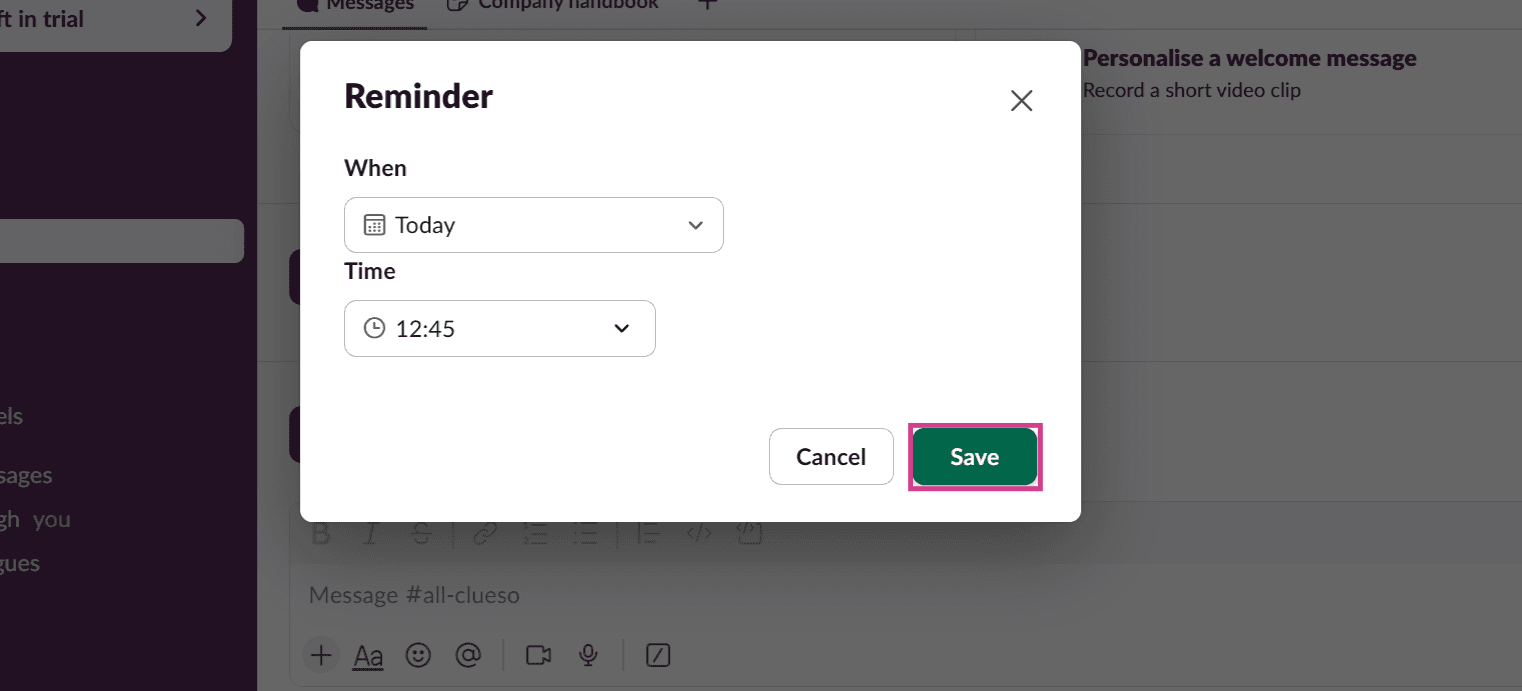Screen dimensions: 1522x691
Task: Toggle strikethrough formatting
Action: [x=421, y=534]
